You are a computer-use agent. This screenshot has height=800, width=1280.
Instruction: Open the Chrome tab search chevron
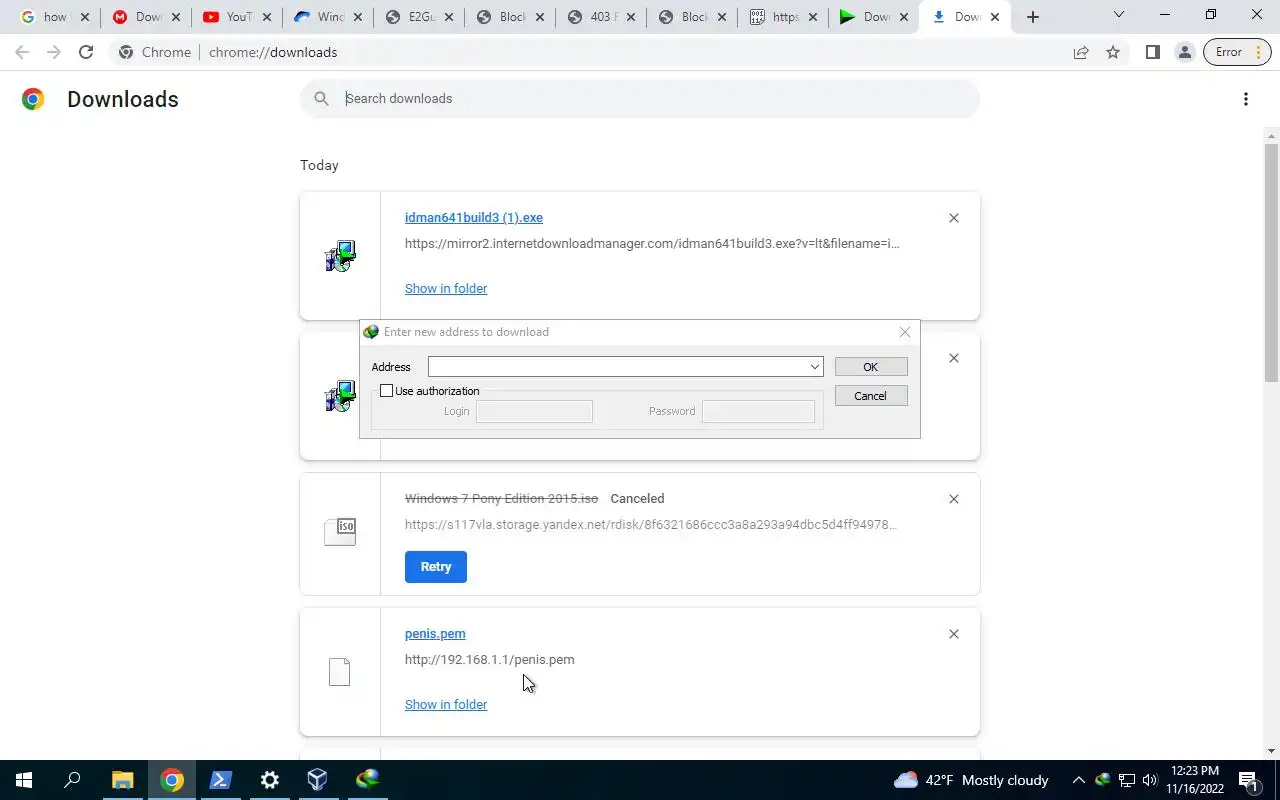click(x=1119, y=15)
